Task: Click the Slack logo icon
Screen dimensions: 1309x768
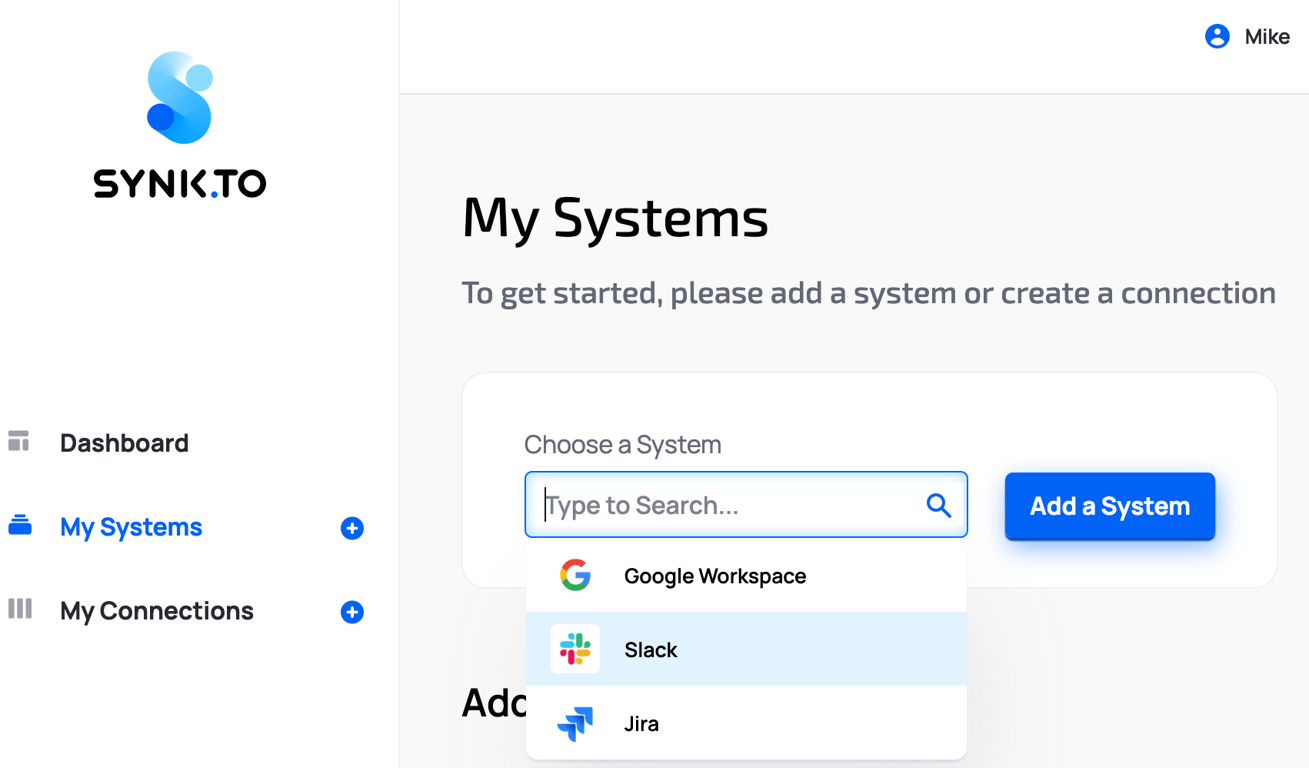Action: [575, 649]
